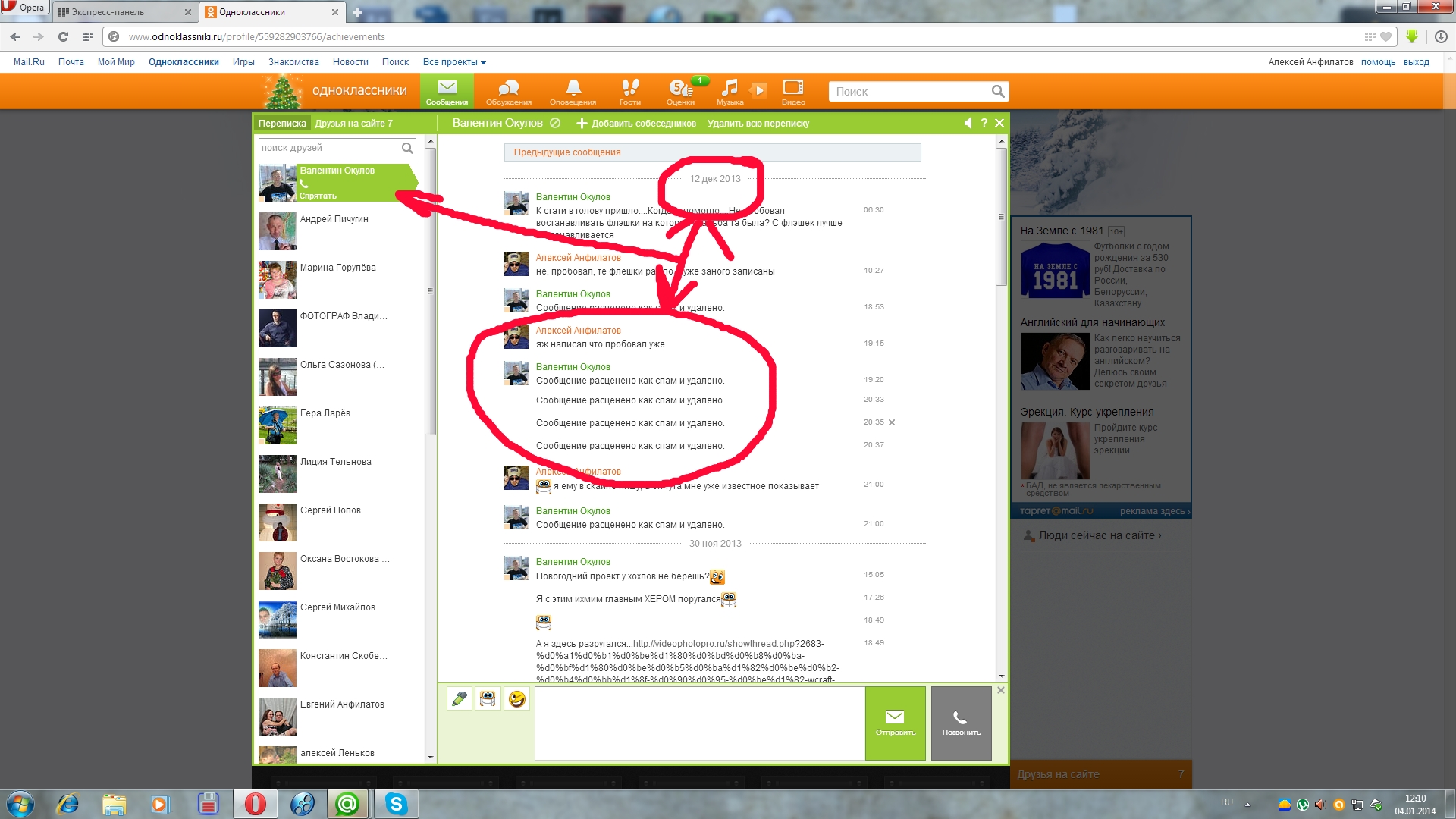Open chat help question mark

coord(984,123)
